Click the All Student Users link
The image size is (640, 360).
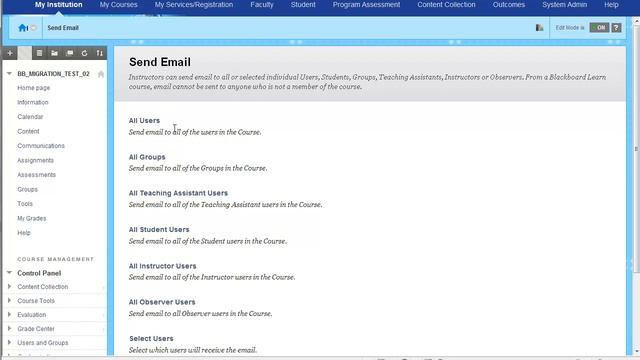tap(159, 229)
